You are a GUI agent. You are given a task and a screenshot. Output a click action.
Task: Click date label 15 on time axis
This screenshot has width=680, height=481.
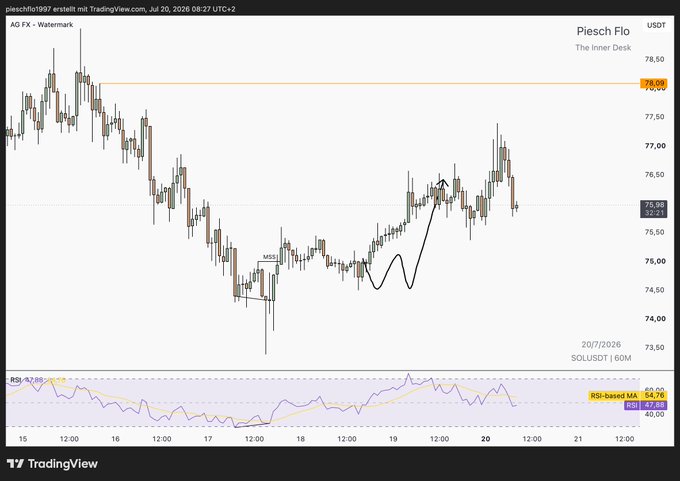pyautogui.click(x=23, y=439)
